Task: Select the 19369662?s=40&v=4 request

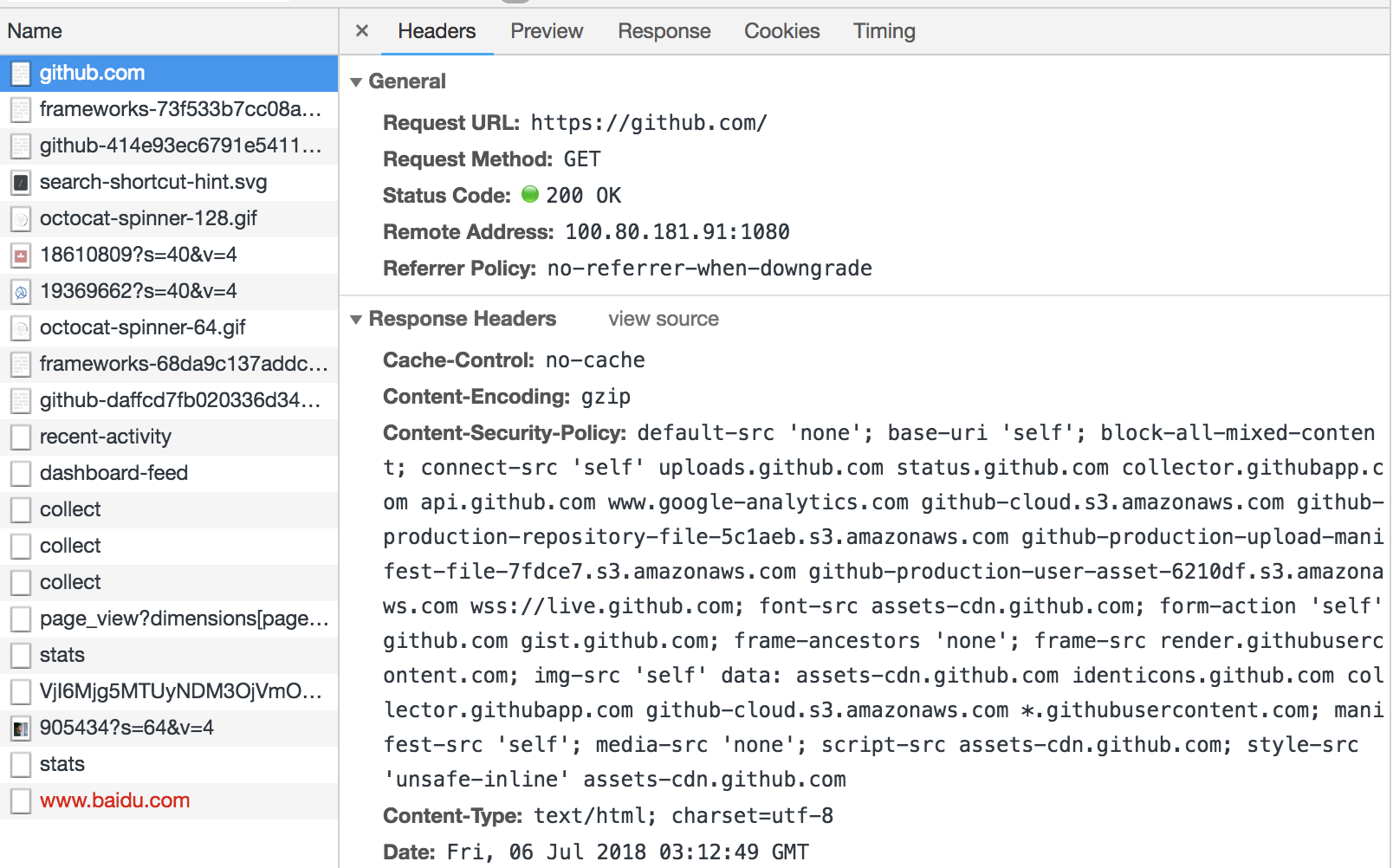Action: pyautogui.click(x=169, y=292)
